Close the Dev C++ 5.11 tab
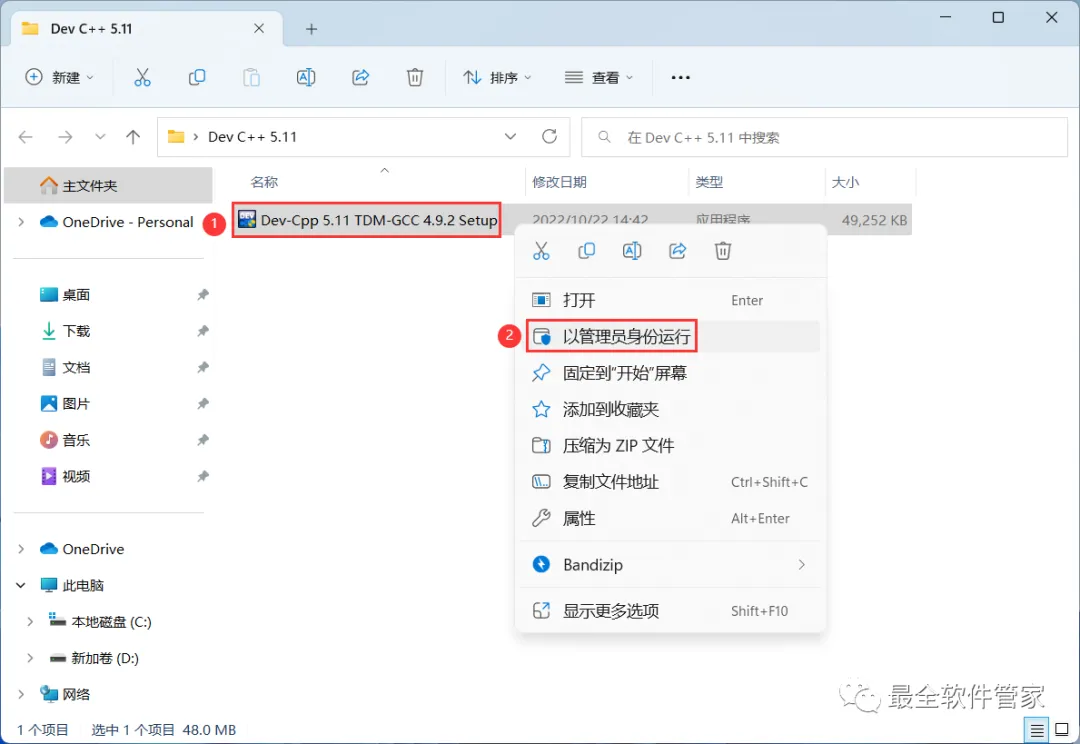Image resolution: width=1080 pixels, height=744 pixels. pos(259,29)
